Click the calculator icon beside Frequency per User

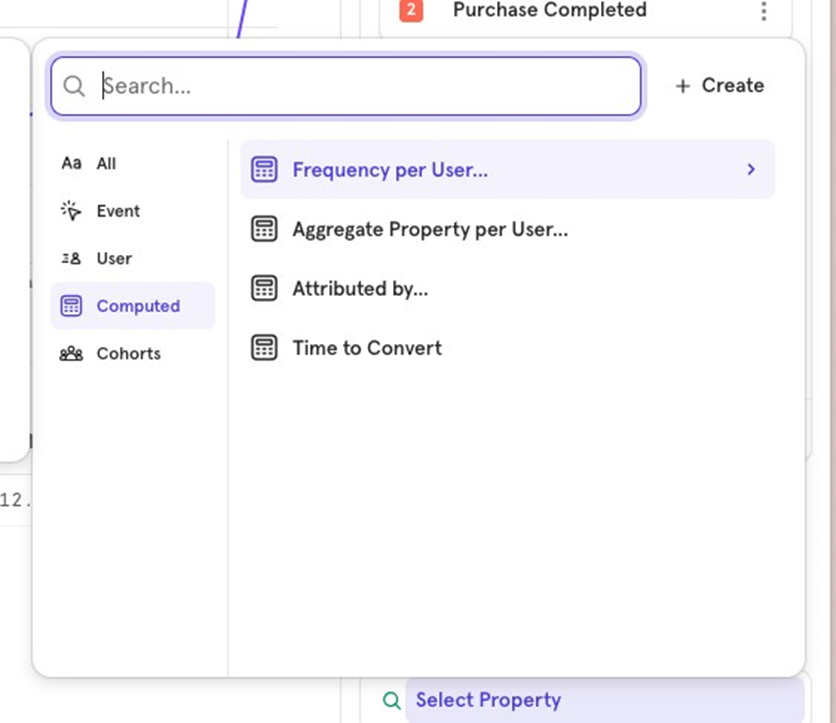coord(263,169)
